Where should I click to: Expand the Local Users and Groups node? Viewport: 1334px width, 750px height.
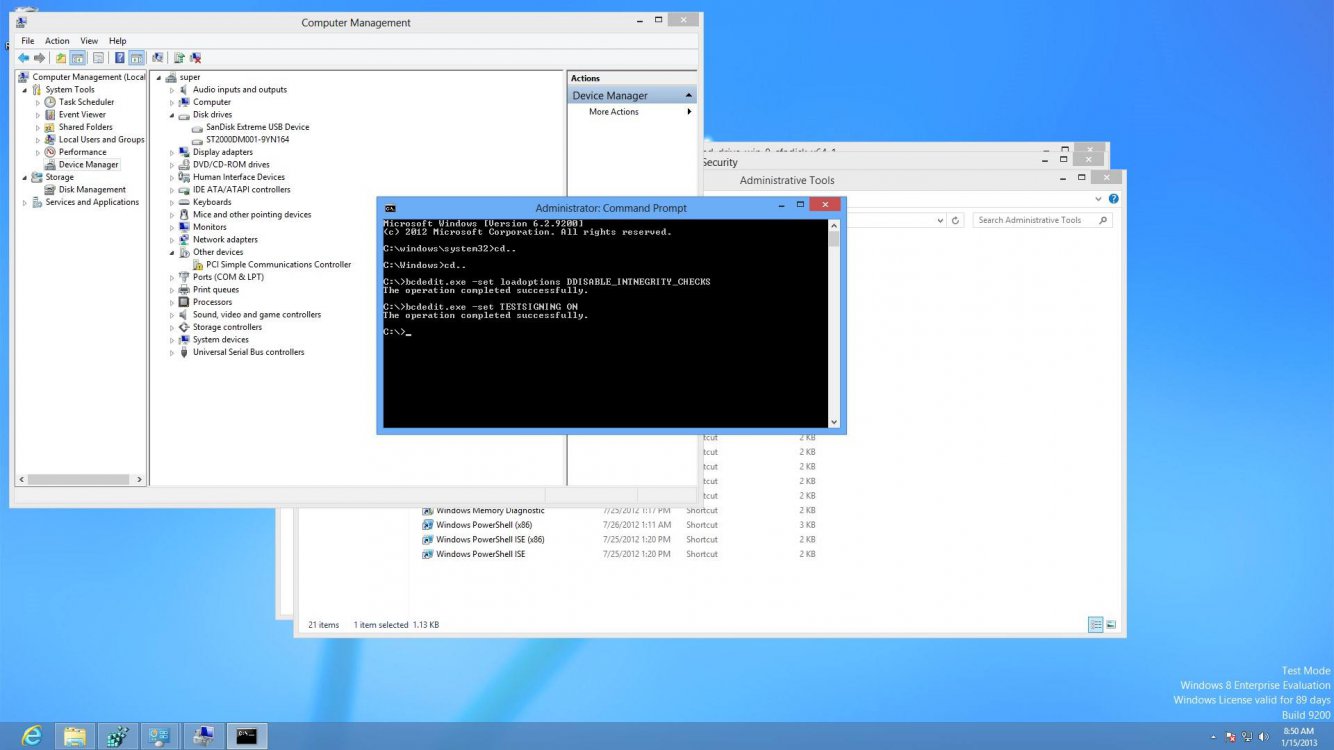point(39,140)
